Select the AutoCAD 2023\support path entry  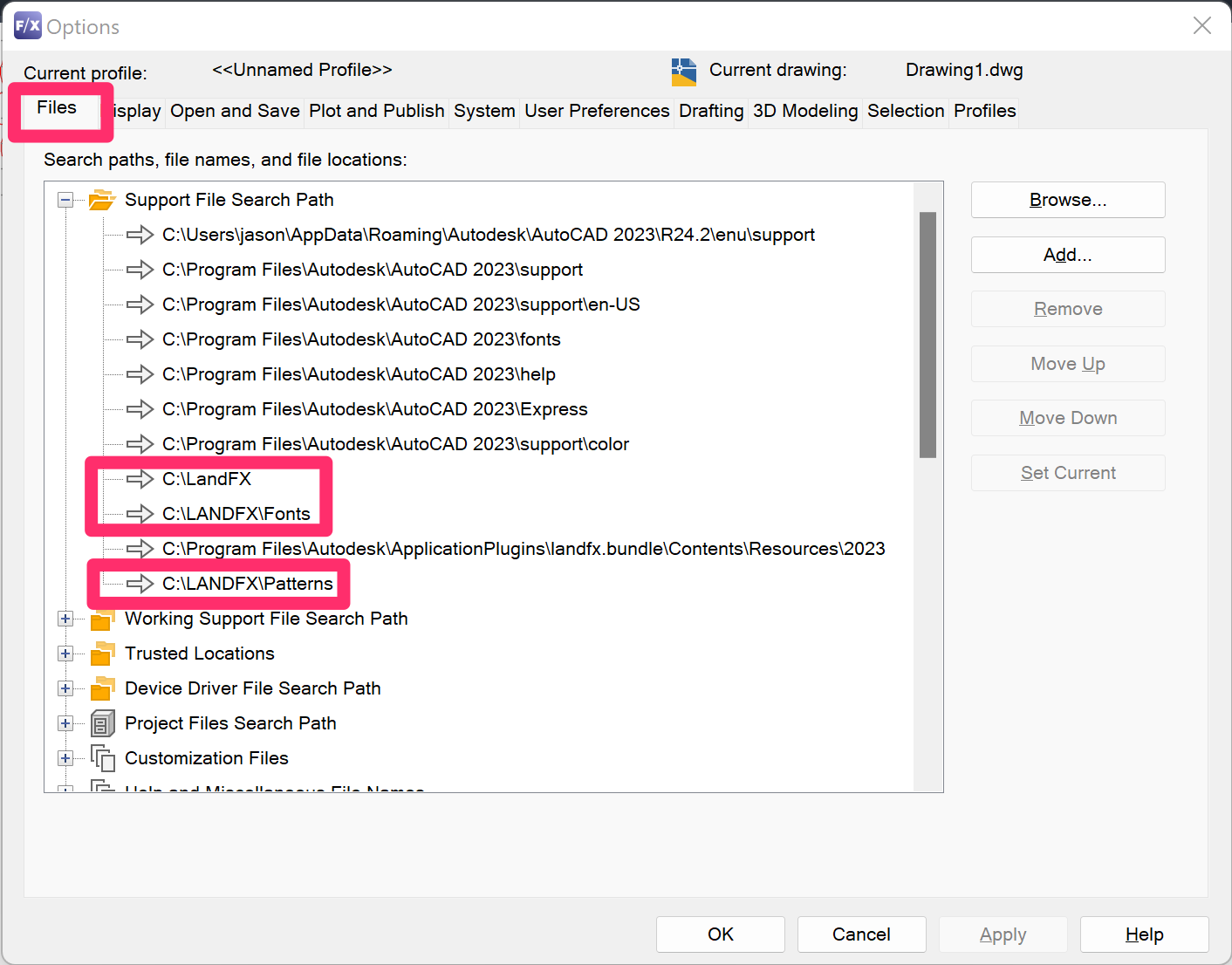click(373, 270)
